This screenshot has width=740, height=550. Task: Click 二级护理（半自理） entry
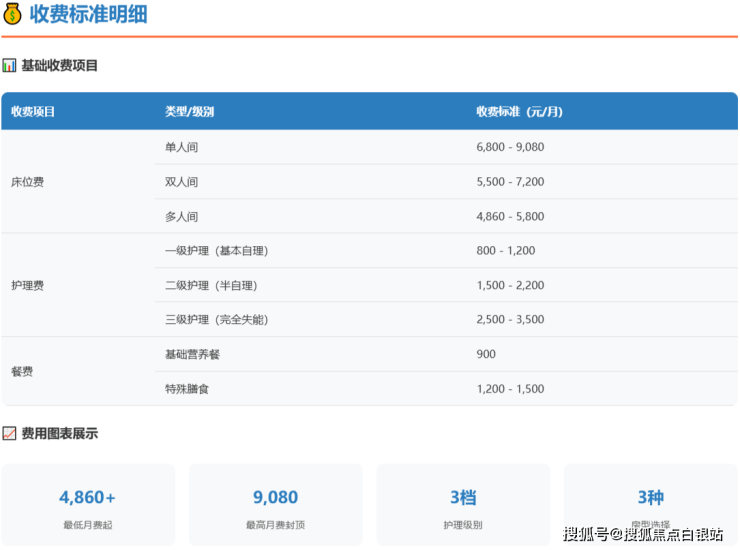coord(210,286)
